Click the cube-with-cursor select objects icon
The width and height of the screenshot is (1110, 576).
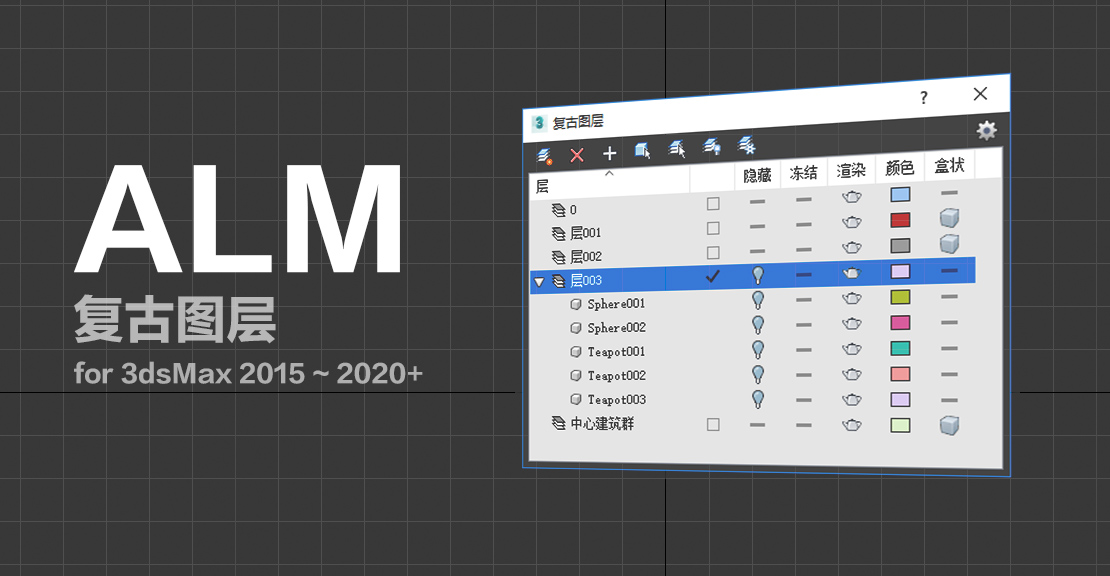pyautogui.click(x=643, y=151)
